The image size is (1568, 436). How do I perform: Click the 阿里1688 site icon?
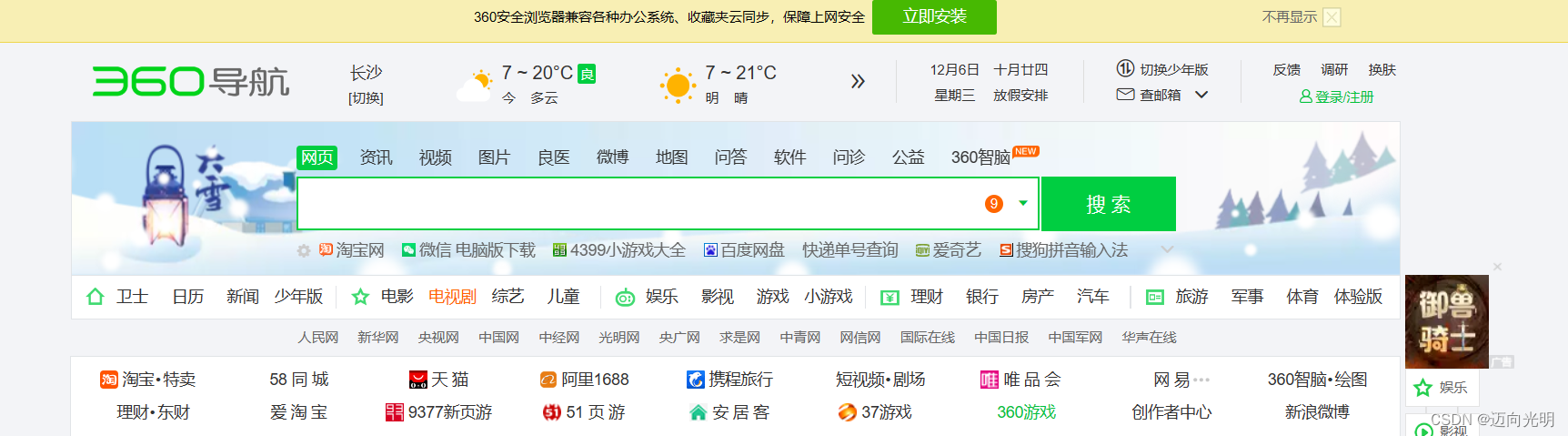coord(548,380)
